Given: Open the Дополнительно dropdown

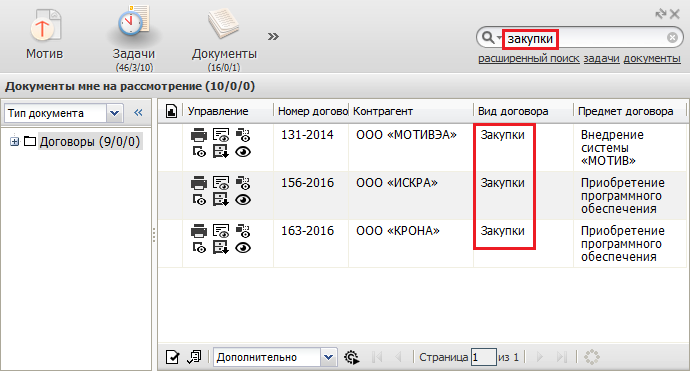Looking at the screenshot, I should point(328,357).
